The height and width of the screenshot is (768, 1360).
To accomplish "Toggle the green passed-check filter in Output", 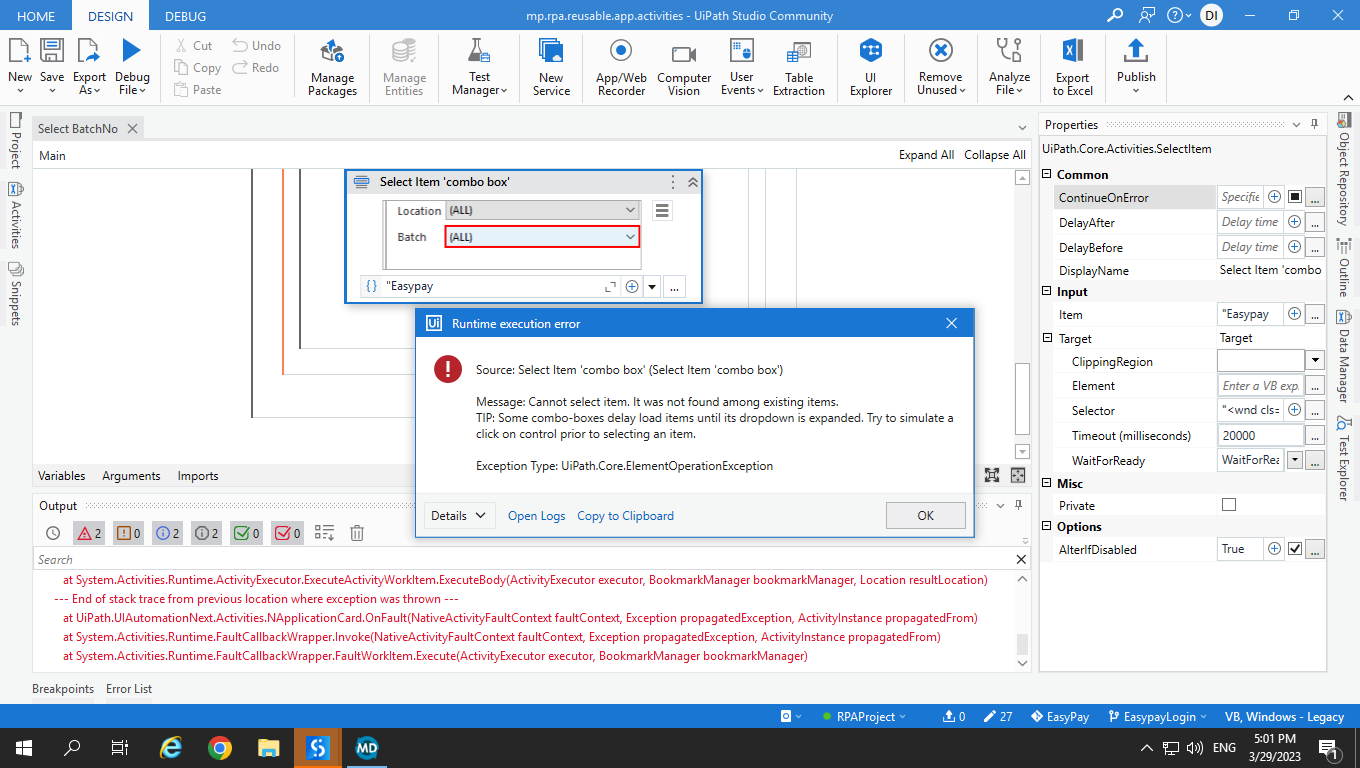I will (246, 533).
